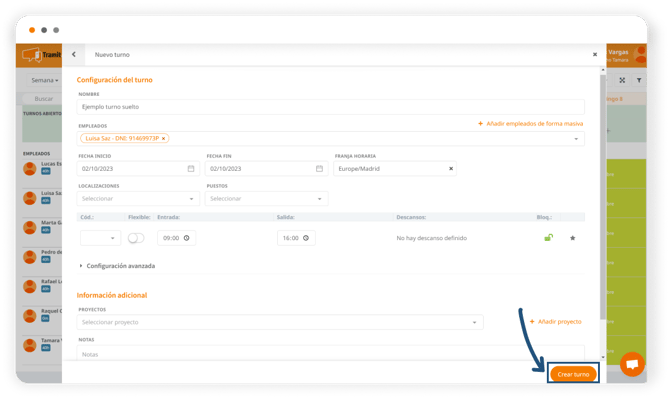Open the Fecha fin calendar icon
This screenshot has width=670, height=399.
coord(319,169)
